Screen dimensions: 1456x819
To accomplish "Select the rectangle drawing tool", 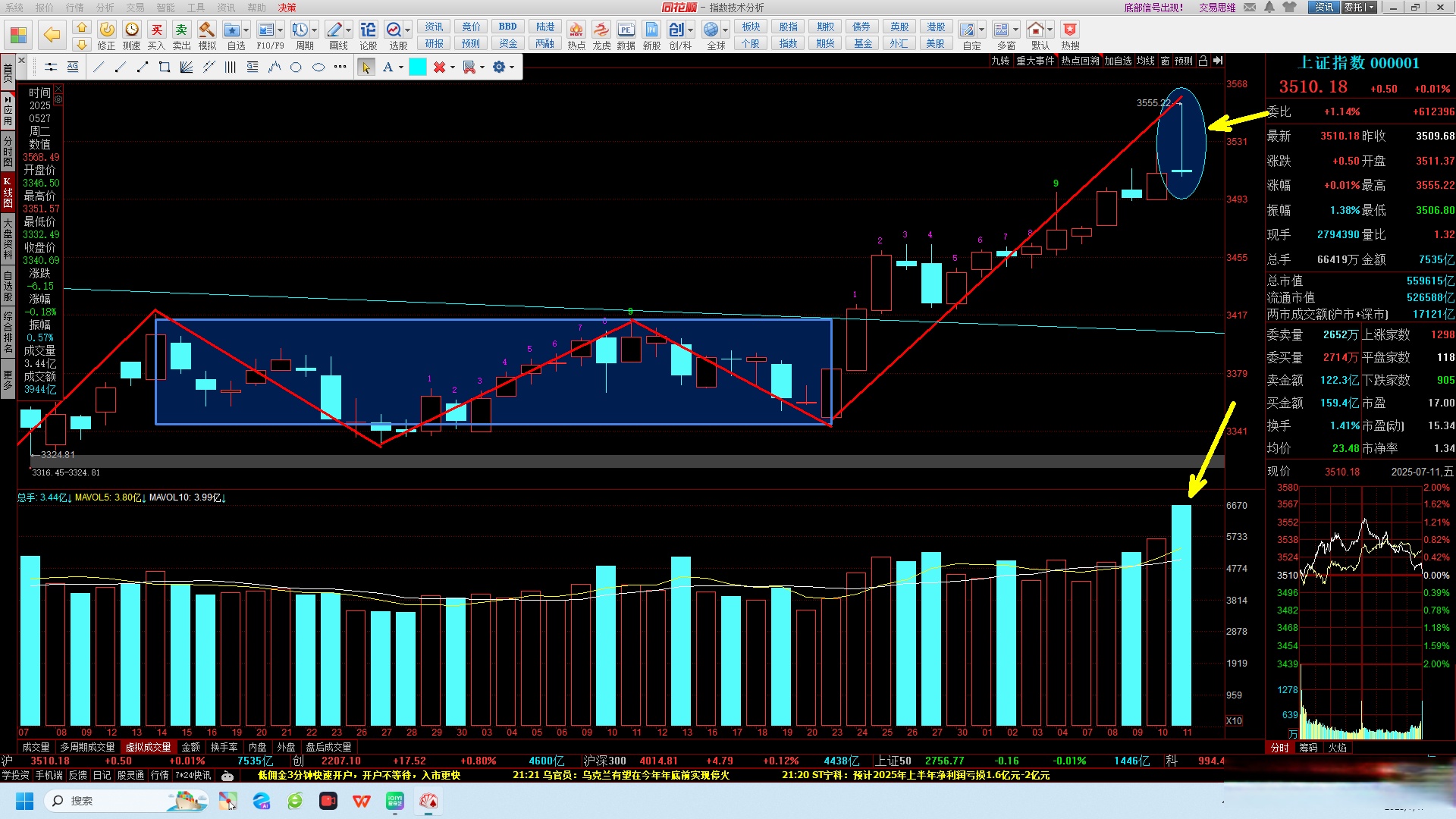I will 164,67.
